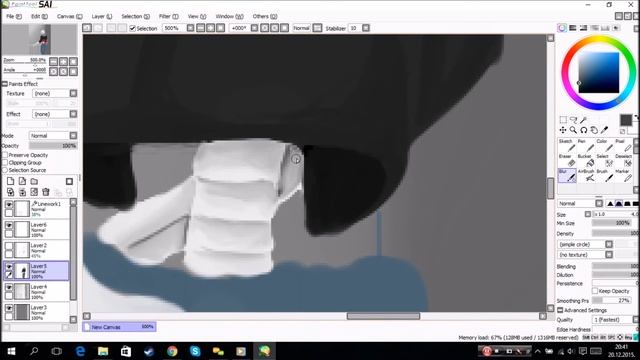Delete layer with trash icon
The height and width of the screenshot is (360, 640).
(x=46, y=192)
